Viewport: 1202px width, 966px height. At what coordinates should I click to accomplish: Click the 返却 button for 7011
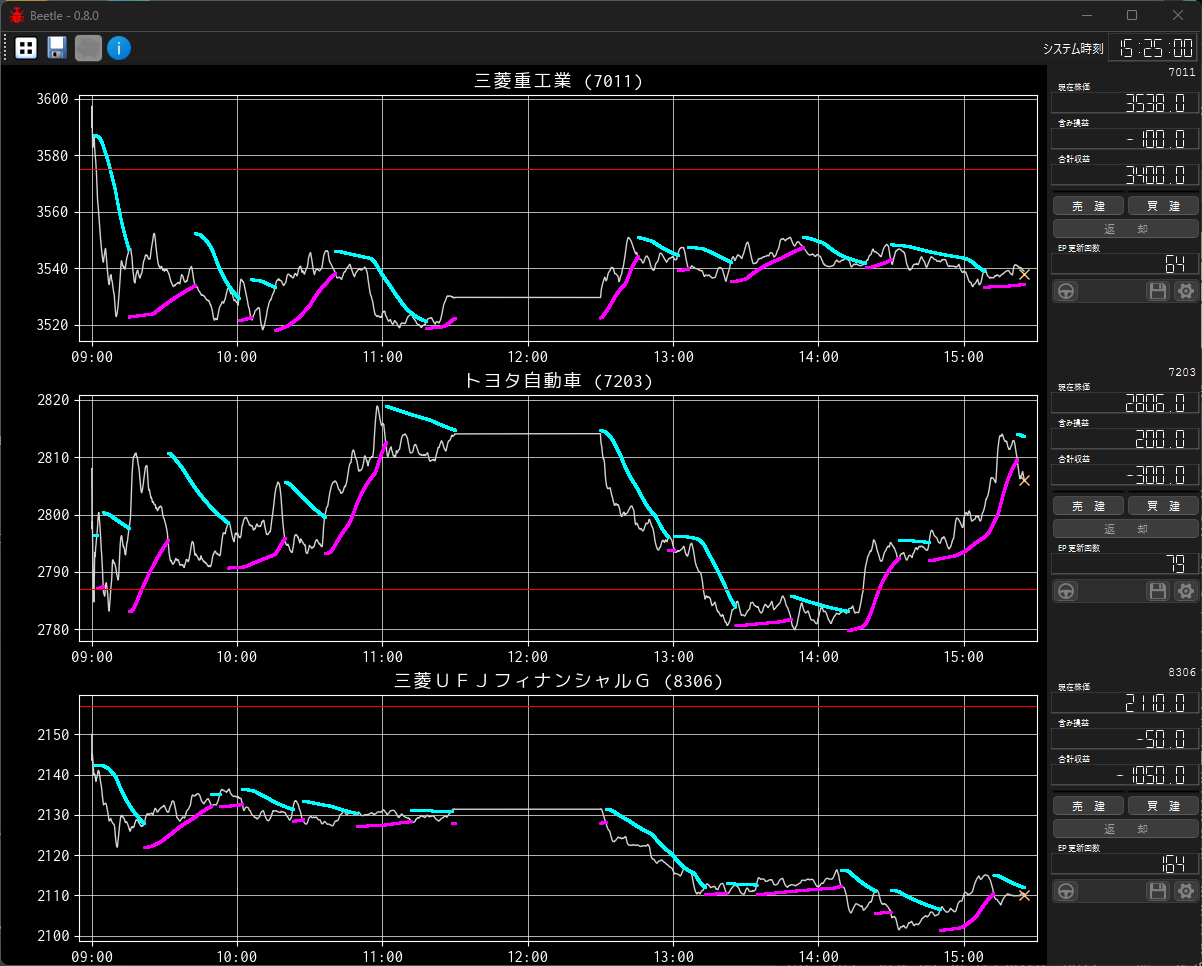(x=1126, y=229)
